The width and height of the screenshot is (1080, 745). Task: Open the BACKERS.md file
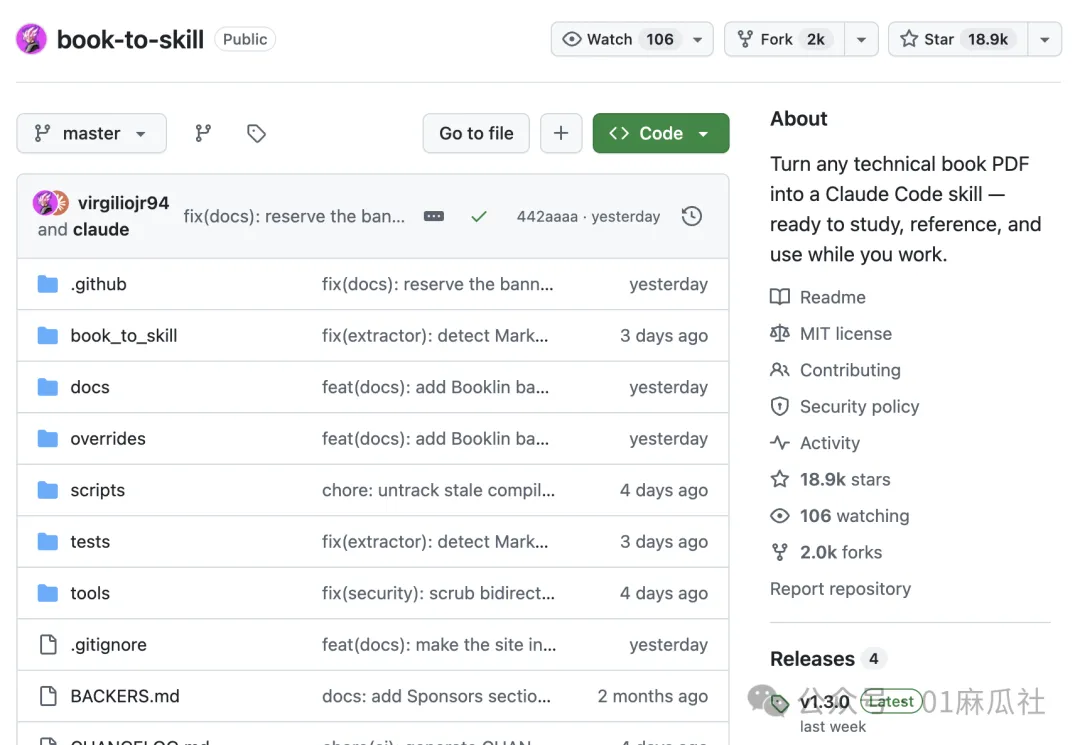click(x=125, y=696)
